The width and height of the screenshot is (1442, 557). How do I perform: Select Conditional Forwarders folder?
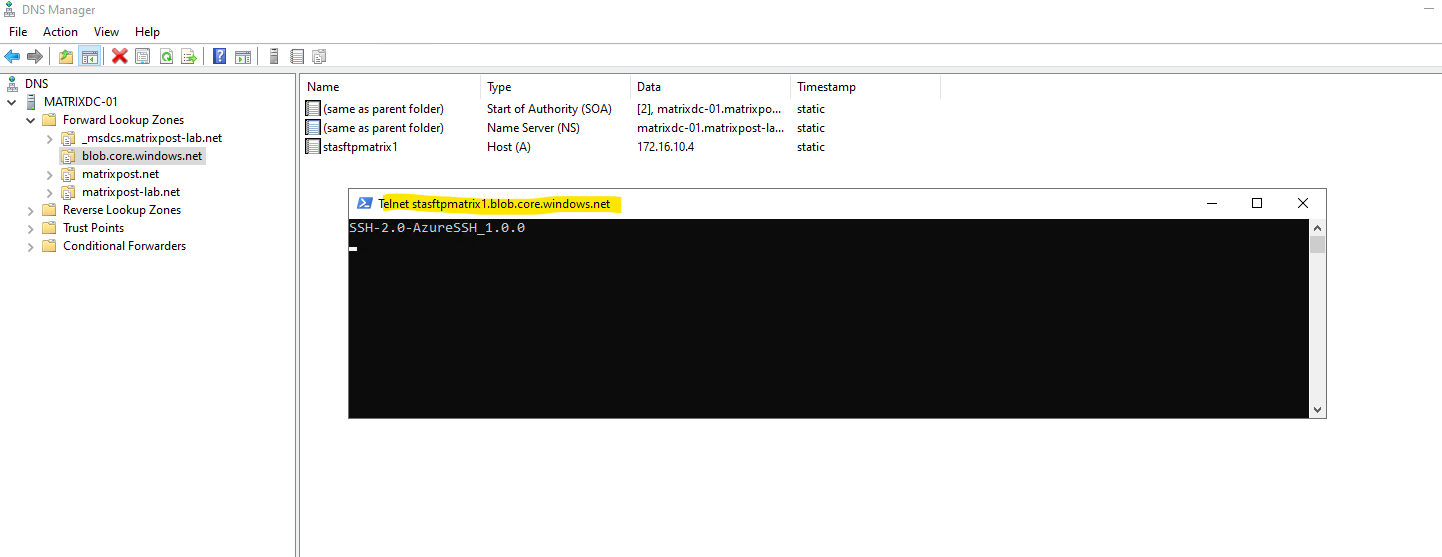click(x=124, y=246)
